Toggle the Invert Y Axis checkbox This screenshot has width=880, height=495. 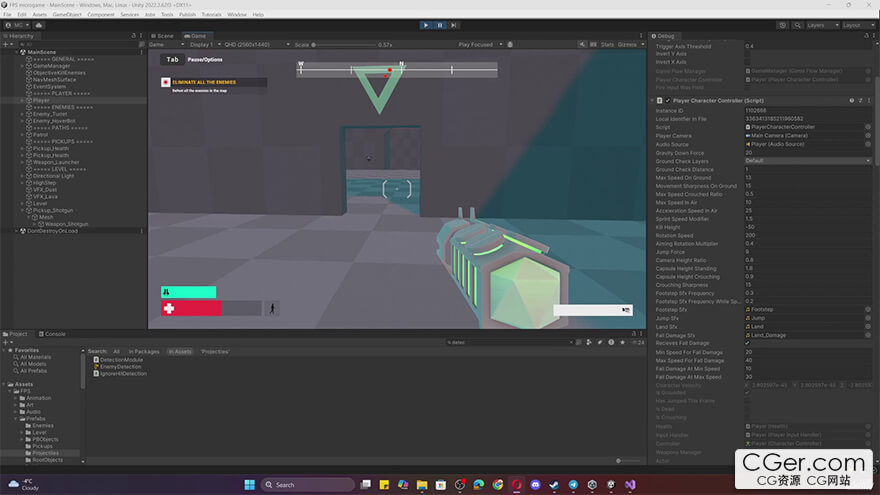click(x=747, y=54)
